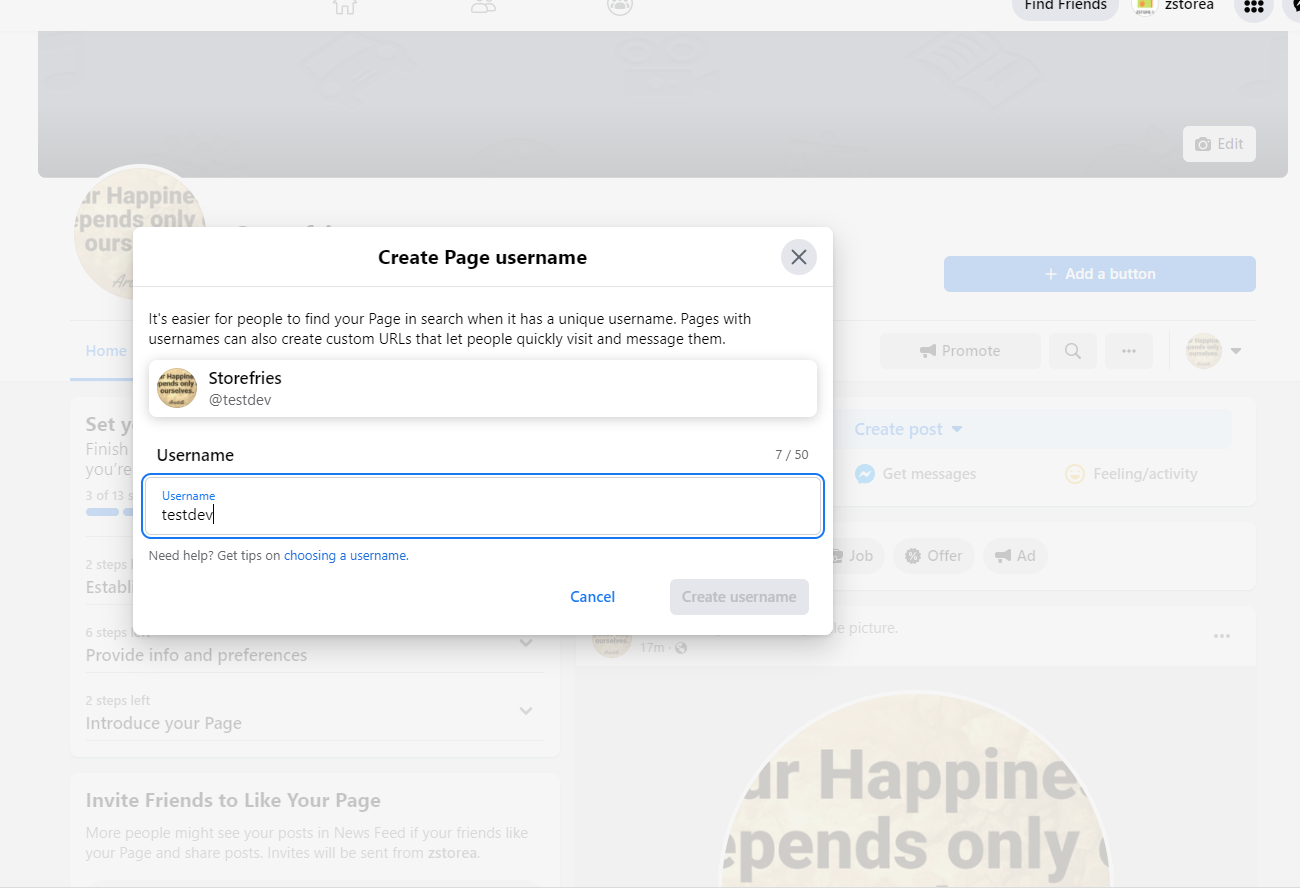Screen dimensions: 1300x893
Task: Expand 'Introduce your Page' section
Action: [526, 711]
